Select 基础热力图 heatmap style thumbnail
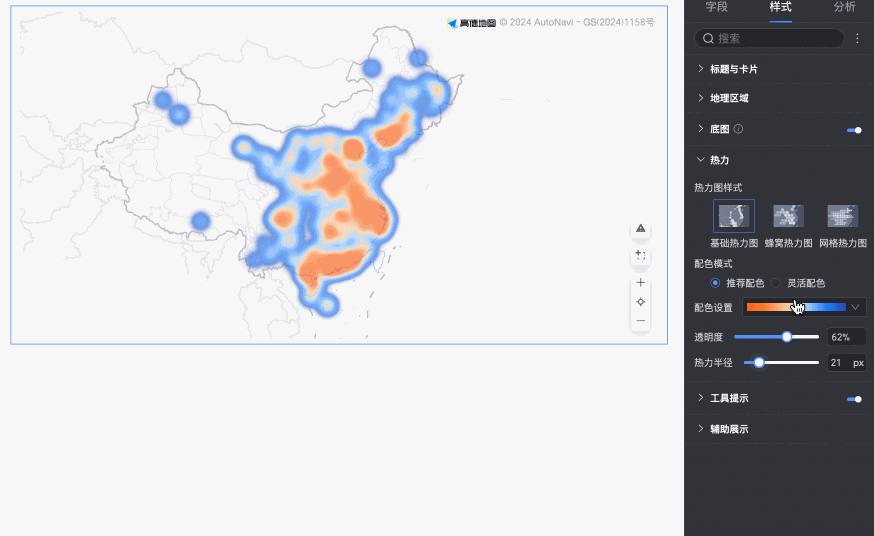 [x=734, y=216]
